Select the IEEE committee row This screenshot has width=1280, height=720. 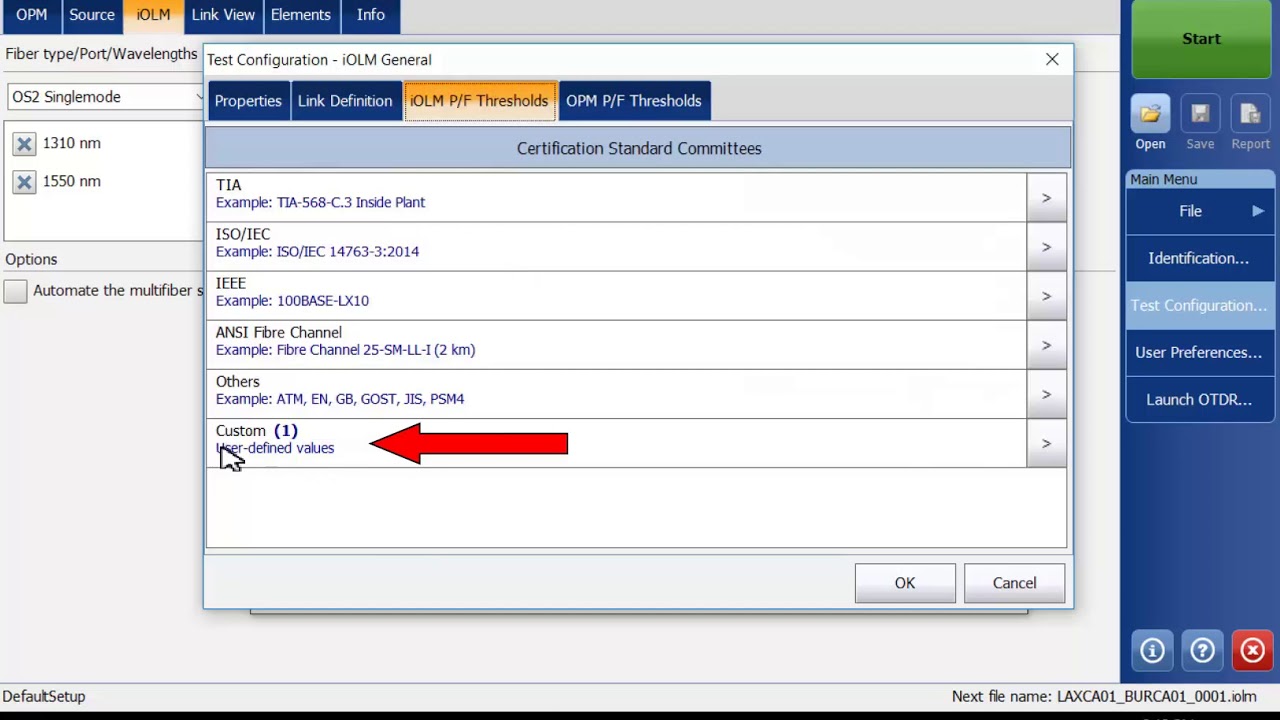[616, 296]
